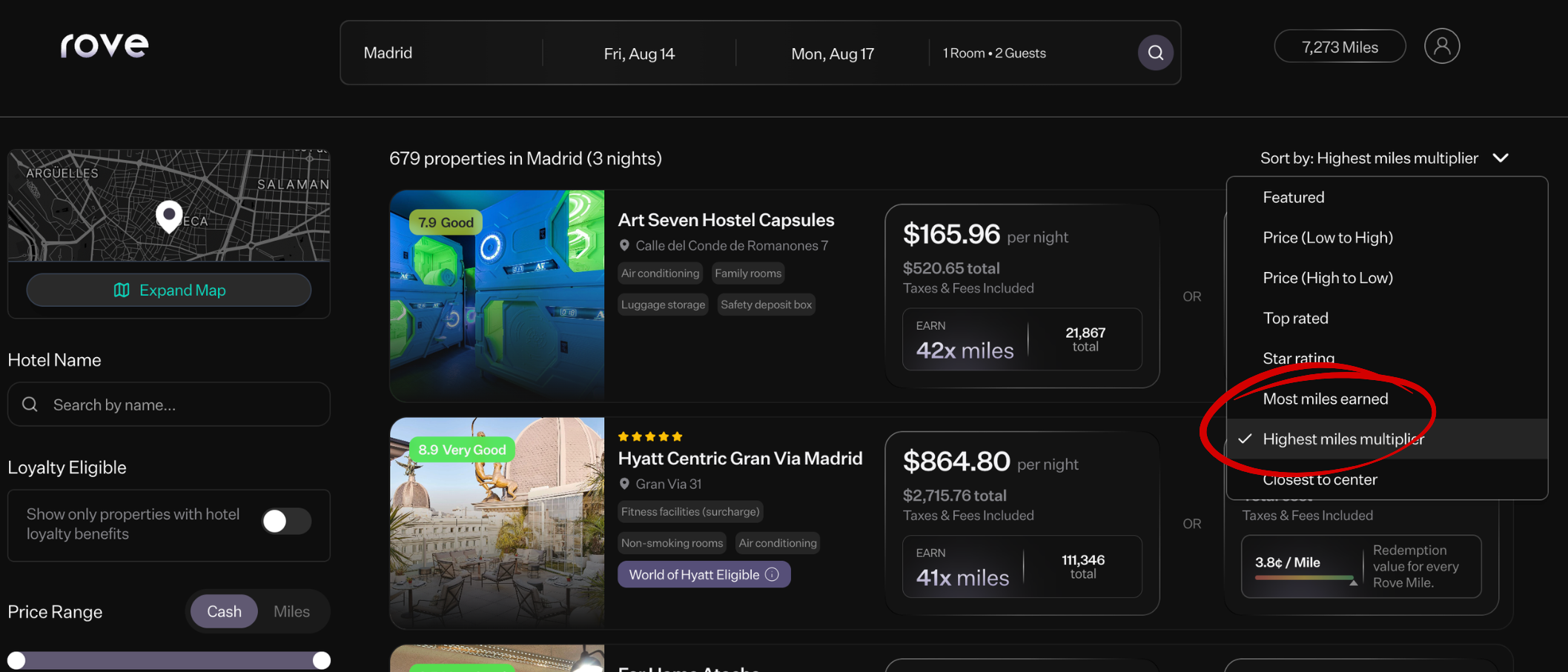Screen dimensions: 1568x672
Task: Click 111,346 total miles value
Action: [x=1083, y=560]
